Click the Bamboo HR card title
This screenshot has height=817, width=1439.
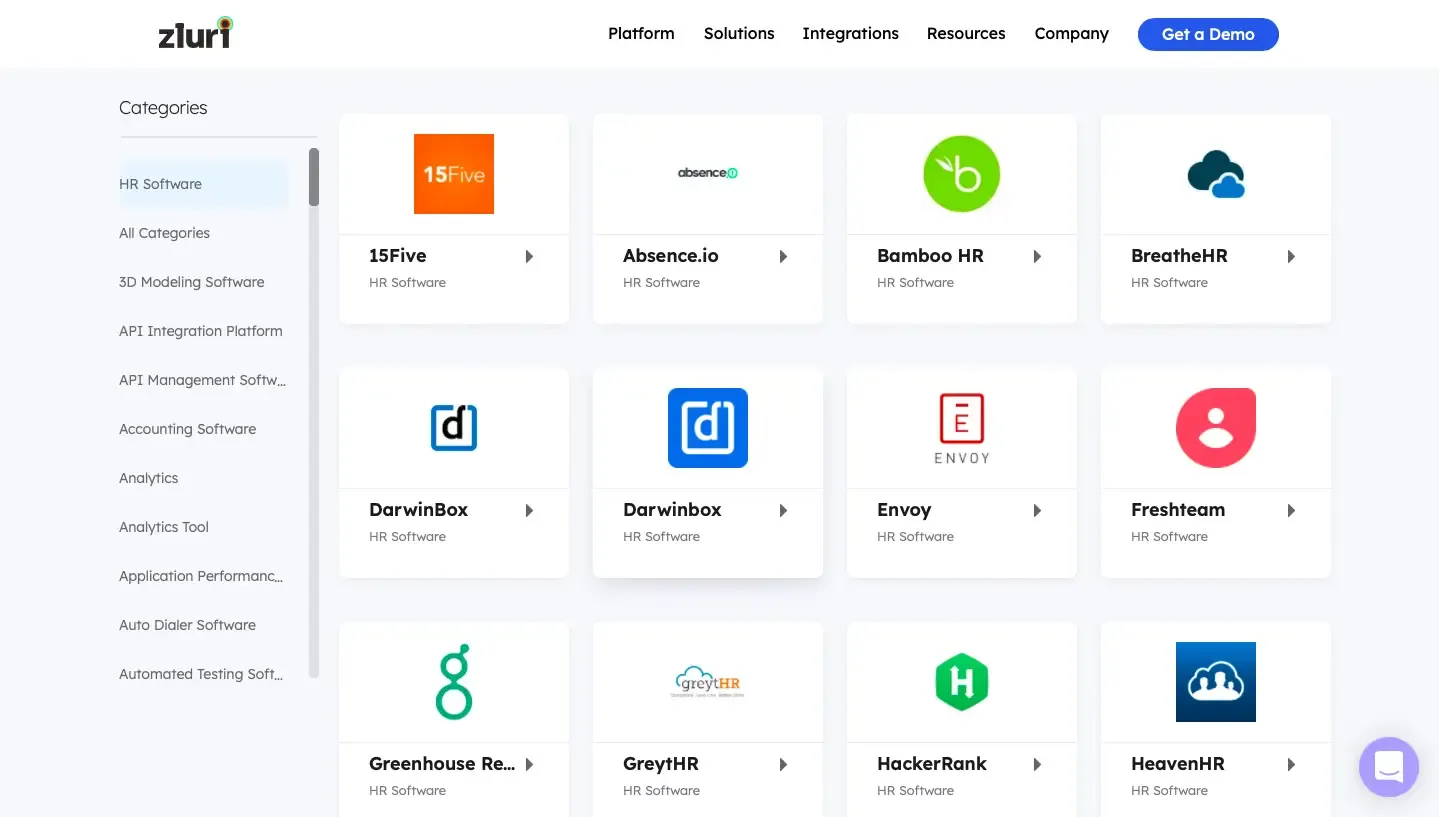point(930,256)
